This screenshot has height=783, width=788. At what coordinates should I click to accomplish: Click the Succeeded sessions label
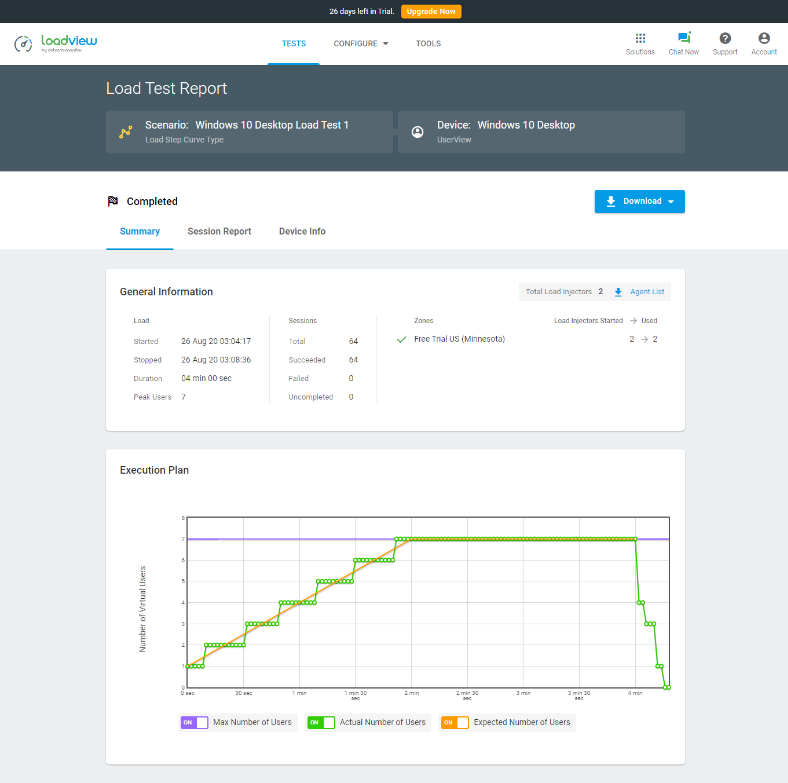[x=307, y=360]
